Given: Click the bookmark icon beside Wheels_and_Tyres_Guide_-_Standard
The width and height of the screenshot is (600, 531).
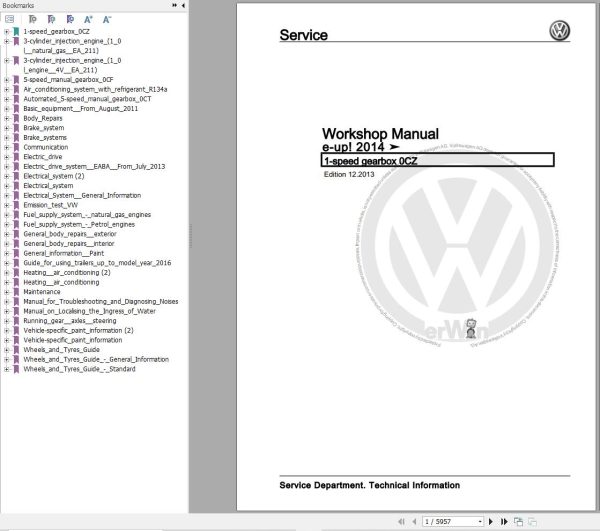Looking at the screenshot, I should (x=16, y=369).
